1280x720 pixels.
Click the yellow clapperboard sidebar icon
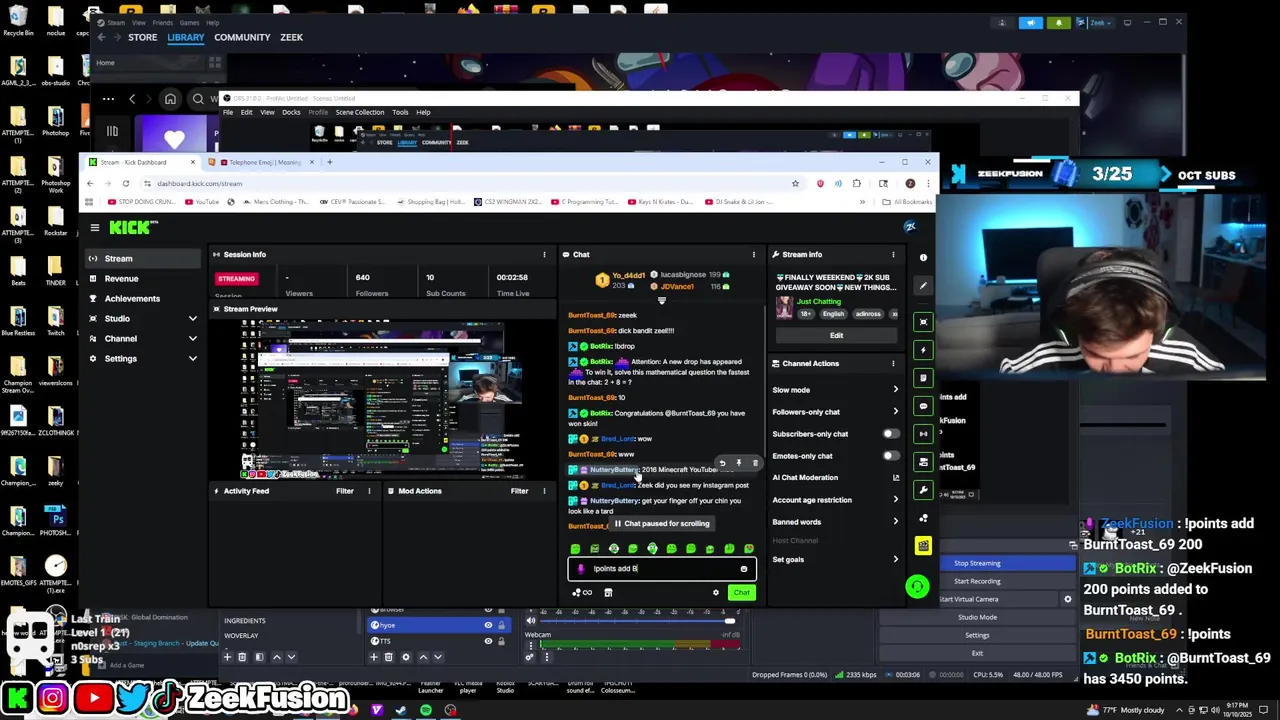(x=923, y=546)
